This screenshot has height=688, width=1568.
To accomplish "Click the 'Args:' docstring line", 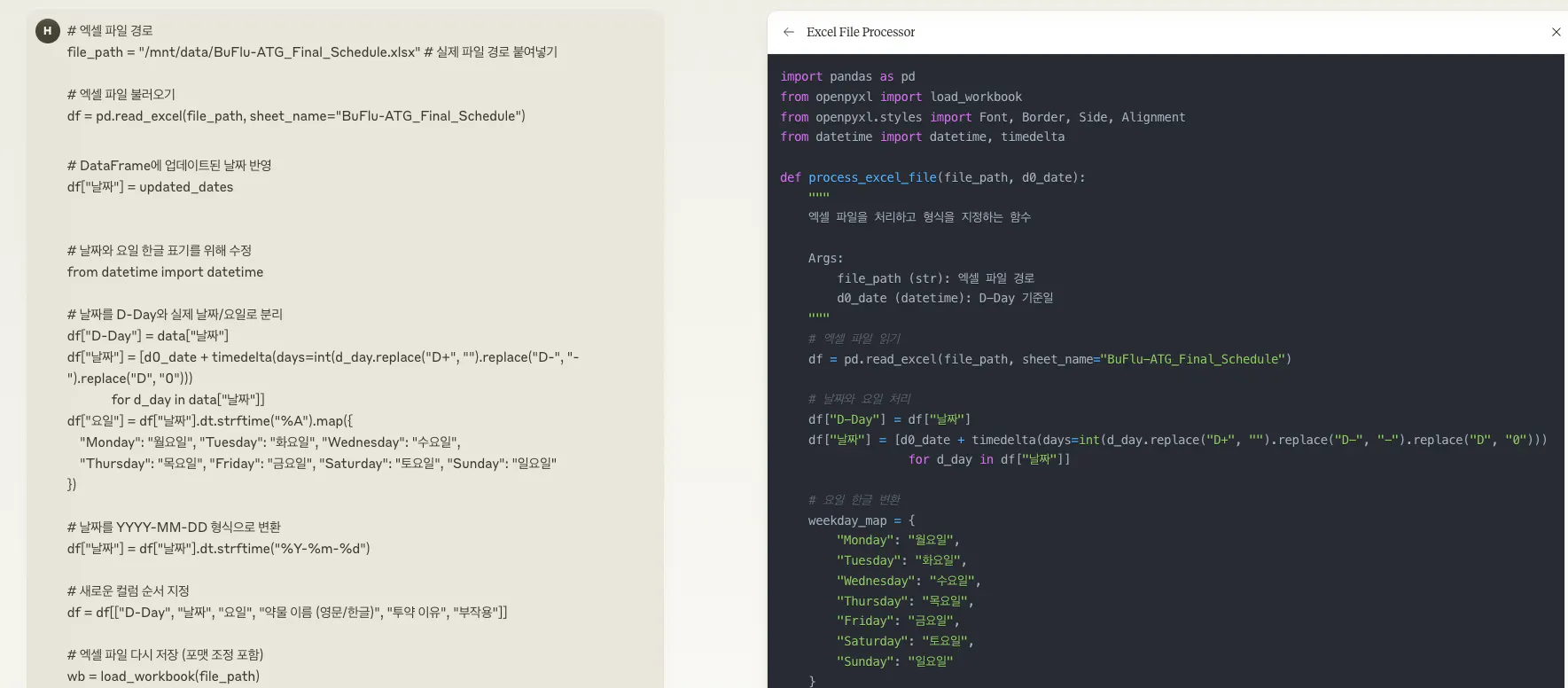I will click(x=825, y=258).
